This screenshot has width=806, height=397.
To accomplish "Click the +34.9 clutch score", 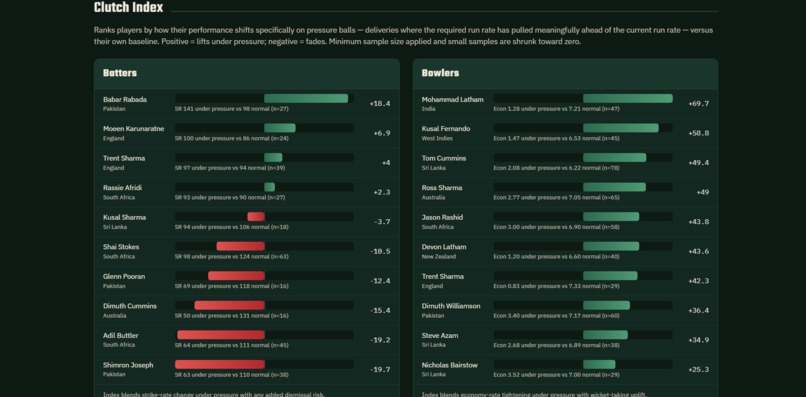I will [x=699, y=340].
